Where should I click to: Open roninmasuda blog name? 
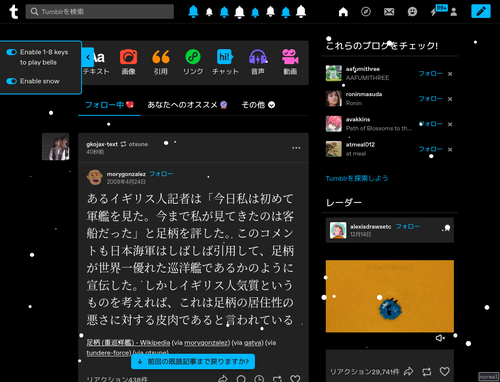(364, 94)
